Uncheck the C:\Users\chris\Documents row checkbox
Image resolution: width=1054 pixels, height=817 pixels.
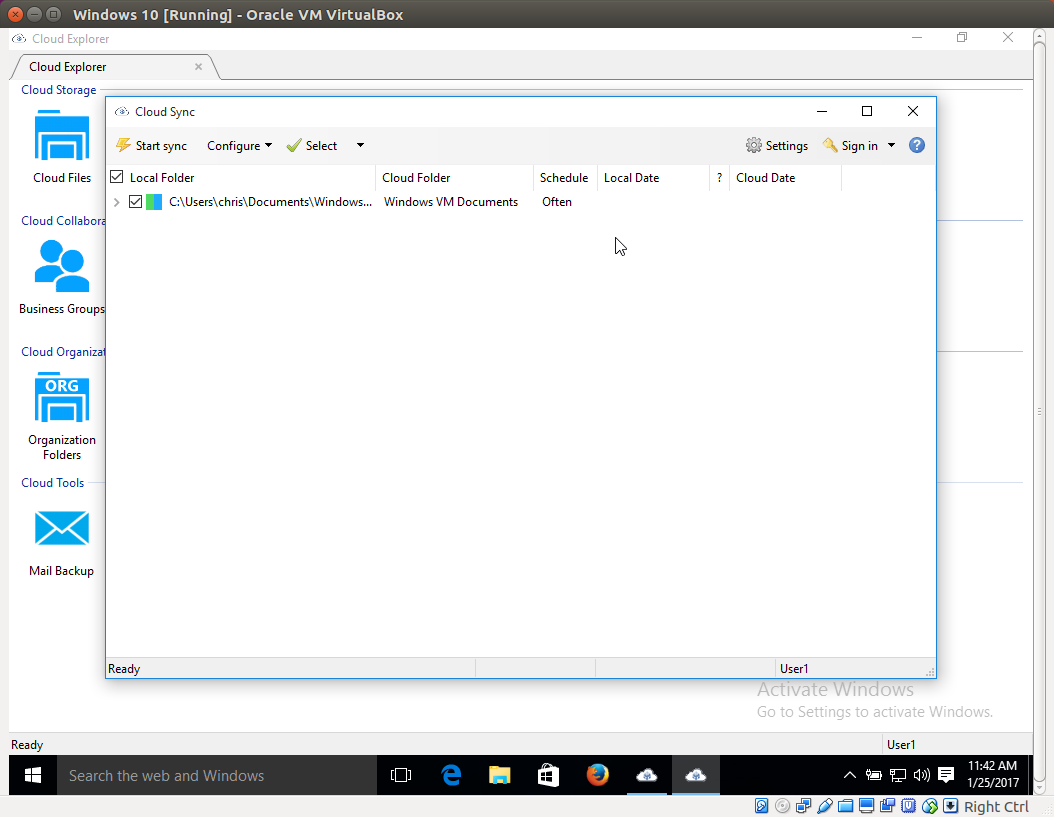click(x=135, y=202)
